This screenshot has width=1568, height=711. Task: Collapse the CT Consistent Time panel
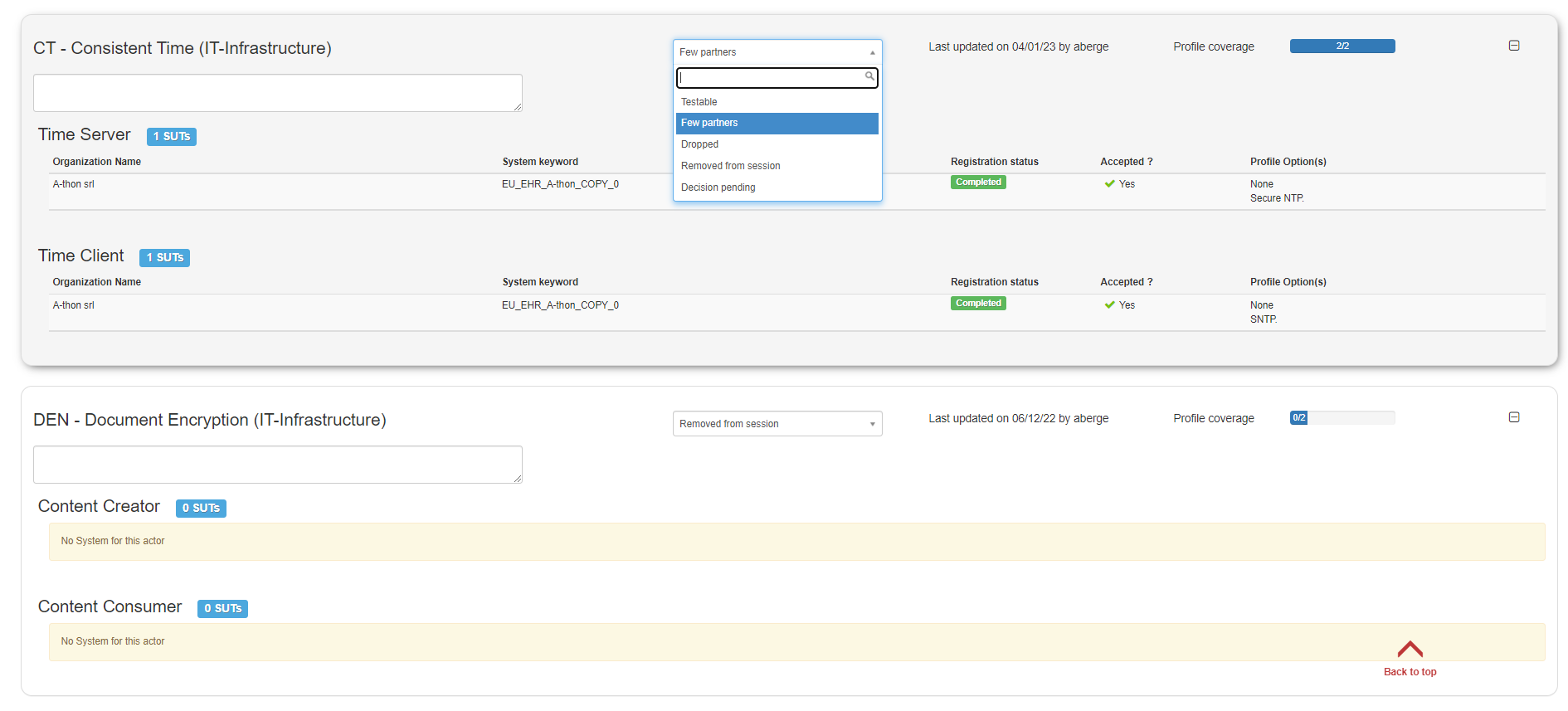click(1513, 46)
